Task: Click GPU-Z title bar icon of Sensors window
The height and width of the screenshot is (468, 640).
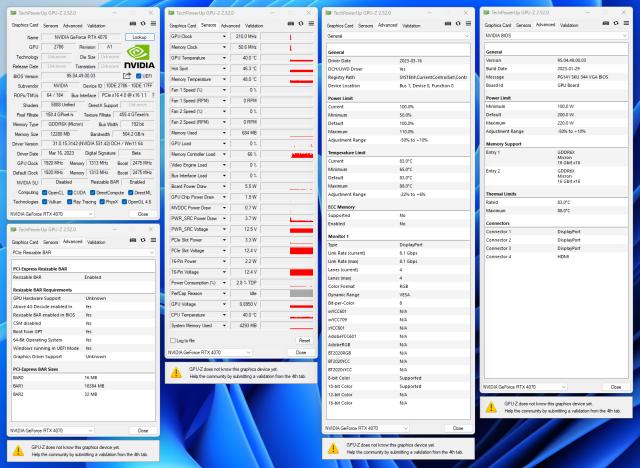Action: (x=171, y=13)
